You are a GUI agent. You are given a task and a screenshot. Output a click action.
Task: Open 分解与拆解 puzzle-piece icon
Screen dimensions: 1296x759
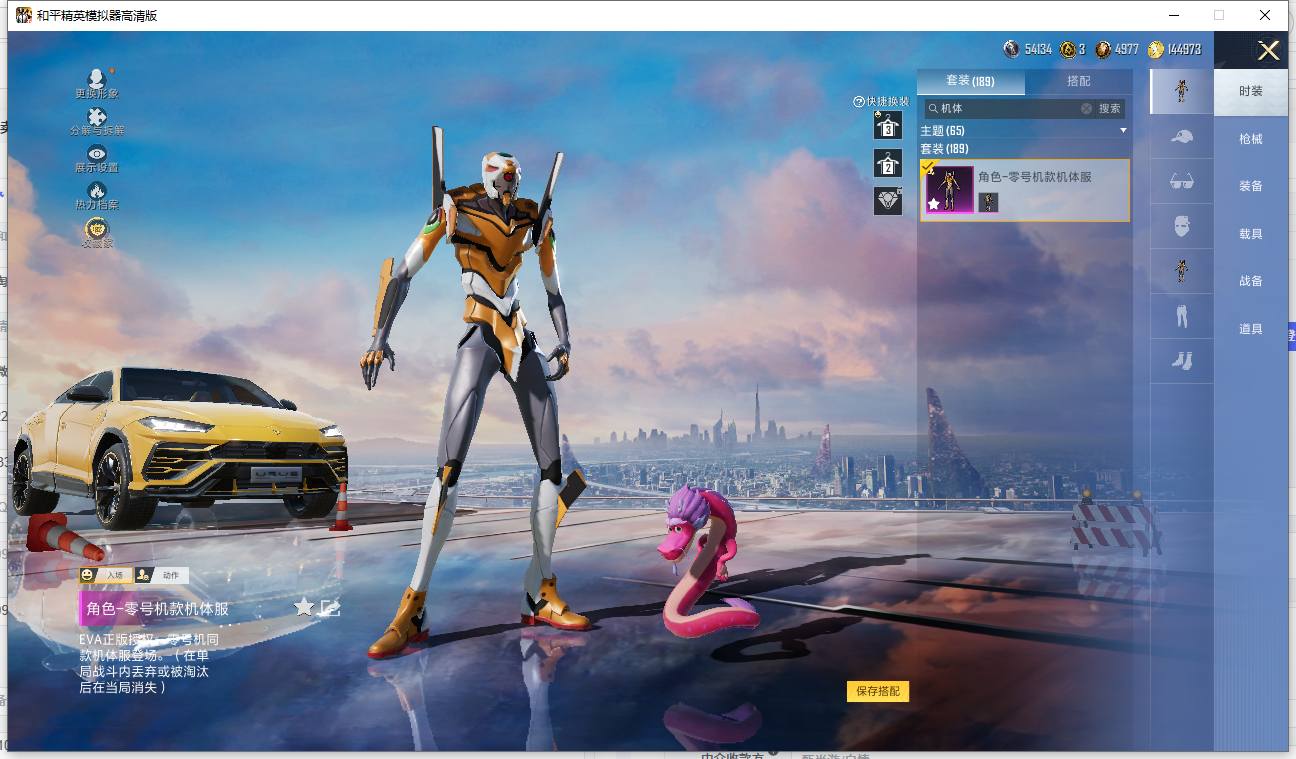pyautogui.click(x=96, y=117)
